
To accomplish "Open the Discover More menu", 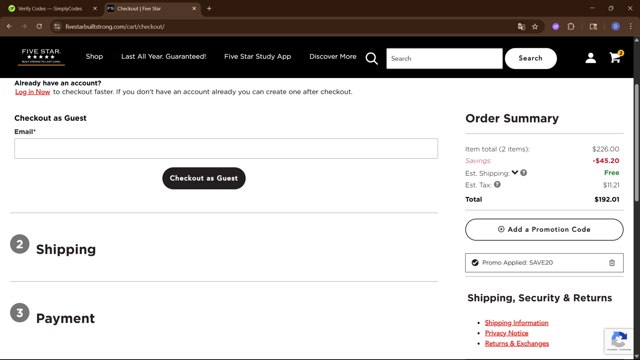I will (333, 57).
